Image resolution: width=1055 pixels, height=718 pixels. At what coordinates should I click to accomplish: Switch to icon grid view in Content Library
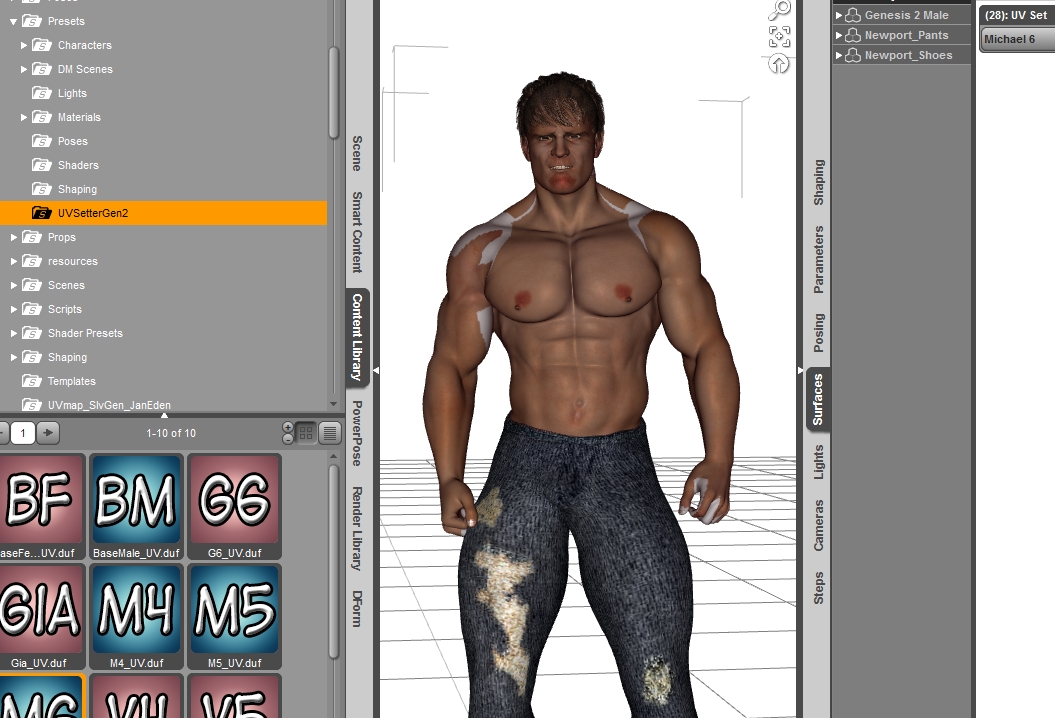[x=306, y=433]
